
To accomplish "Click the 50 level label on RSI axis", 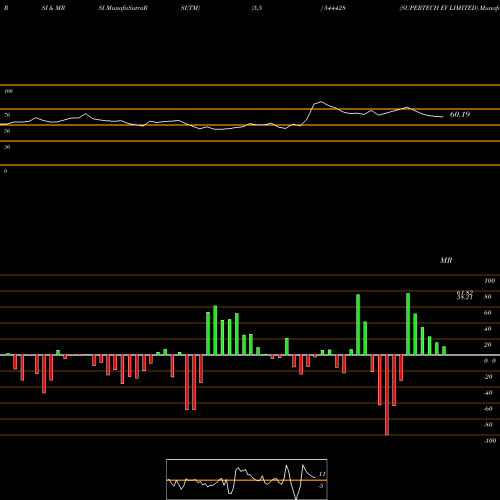I will [7, 131].
